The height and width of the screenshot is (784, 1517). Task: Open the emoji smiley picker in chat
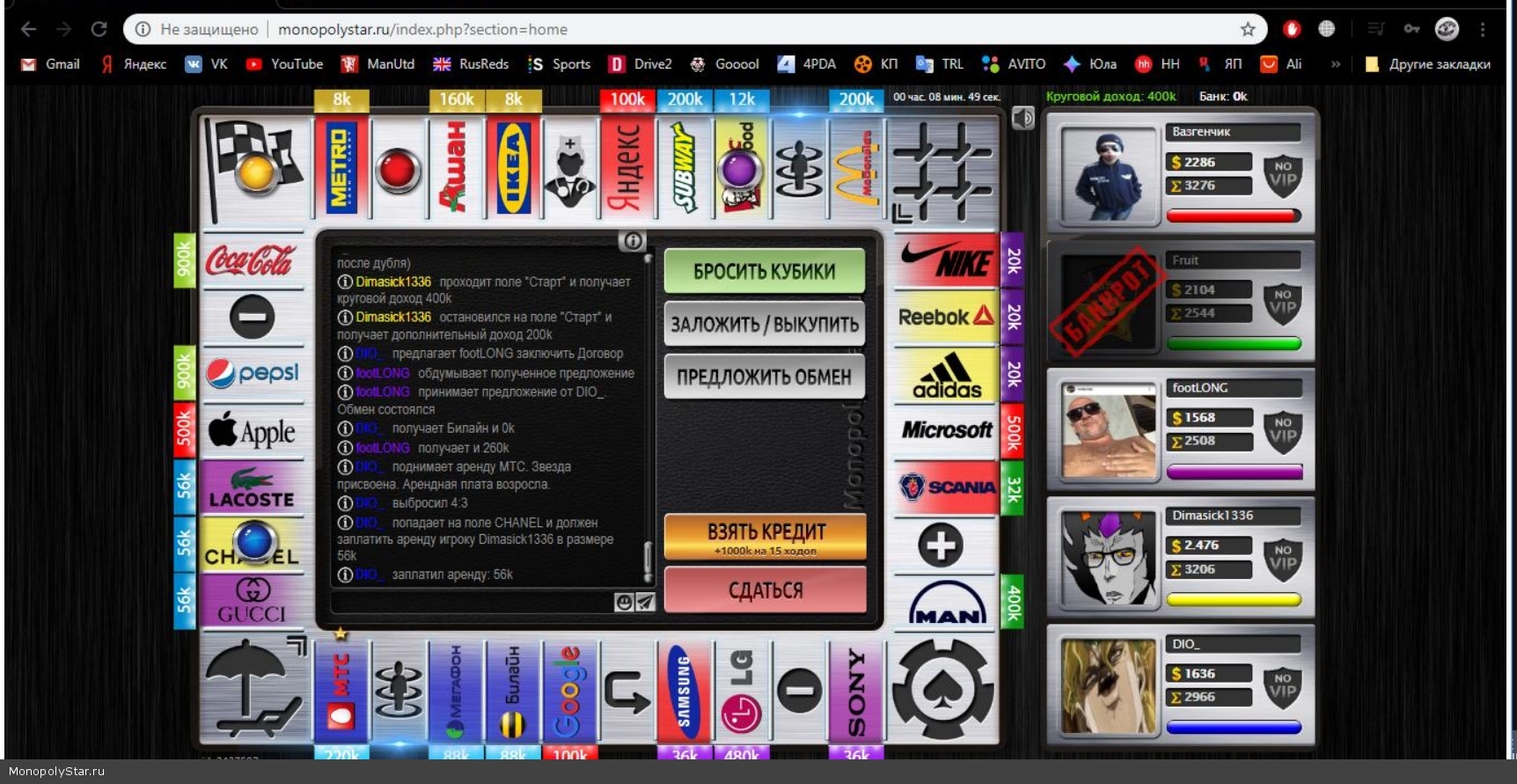click(x=624, y=602)
